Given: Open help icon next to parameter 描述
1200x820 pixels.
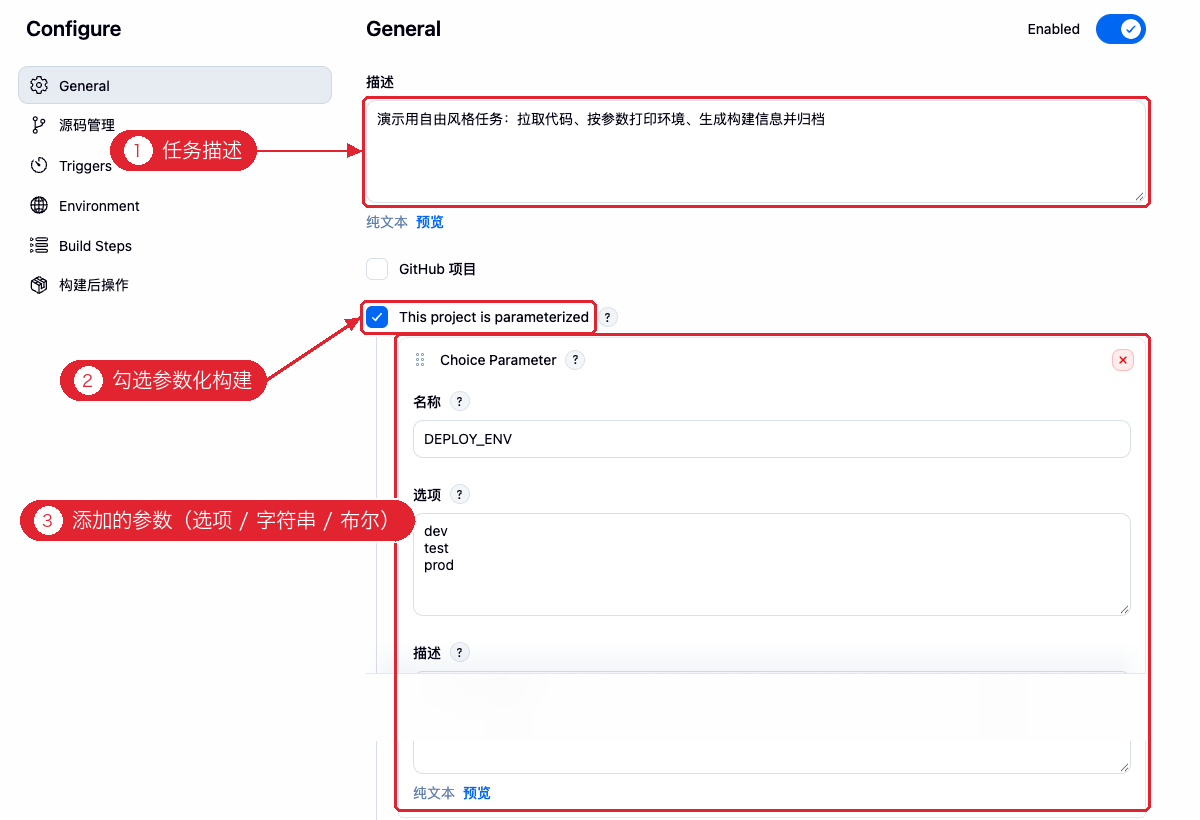Looking at the screenshot, I should click(x=460, y=652).
